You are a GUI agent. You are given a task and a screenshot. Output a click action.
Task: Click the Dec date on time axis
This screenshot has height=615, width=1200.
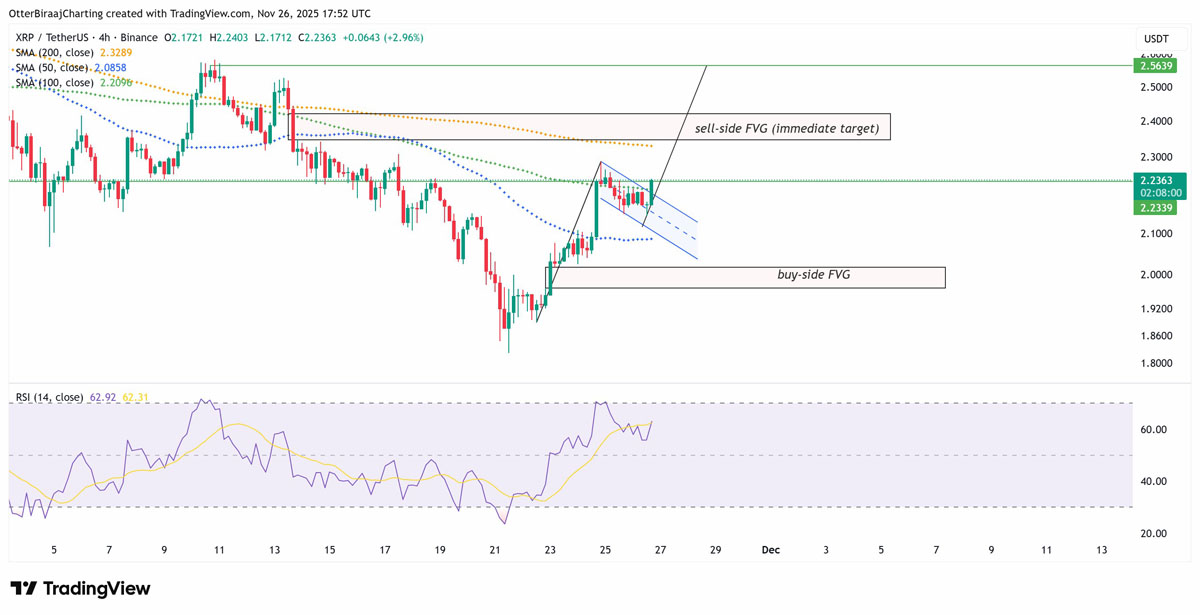770,549
